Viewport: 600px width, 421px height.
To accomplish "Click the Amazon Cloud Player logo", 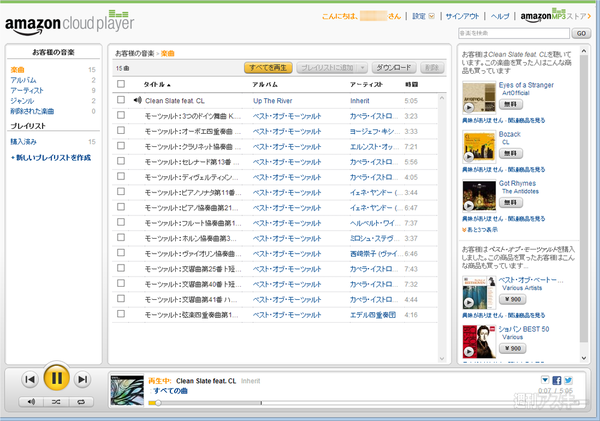I will tap(69, 23).
